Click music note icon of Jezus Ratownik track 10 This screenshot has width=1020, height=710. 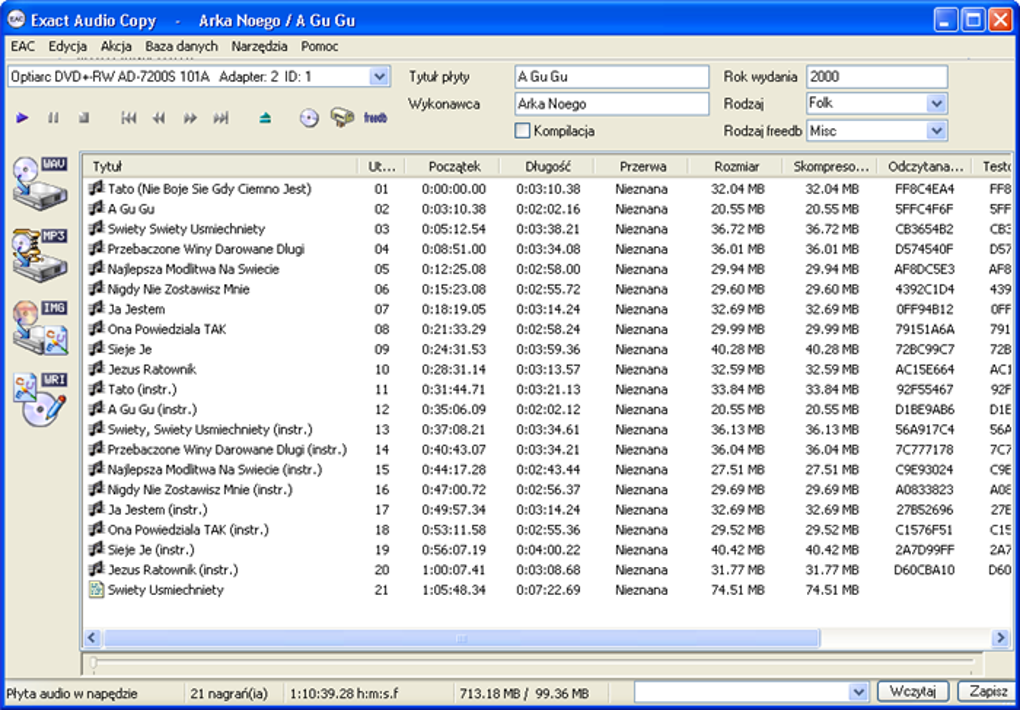(96, 368)
